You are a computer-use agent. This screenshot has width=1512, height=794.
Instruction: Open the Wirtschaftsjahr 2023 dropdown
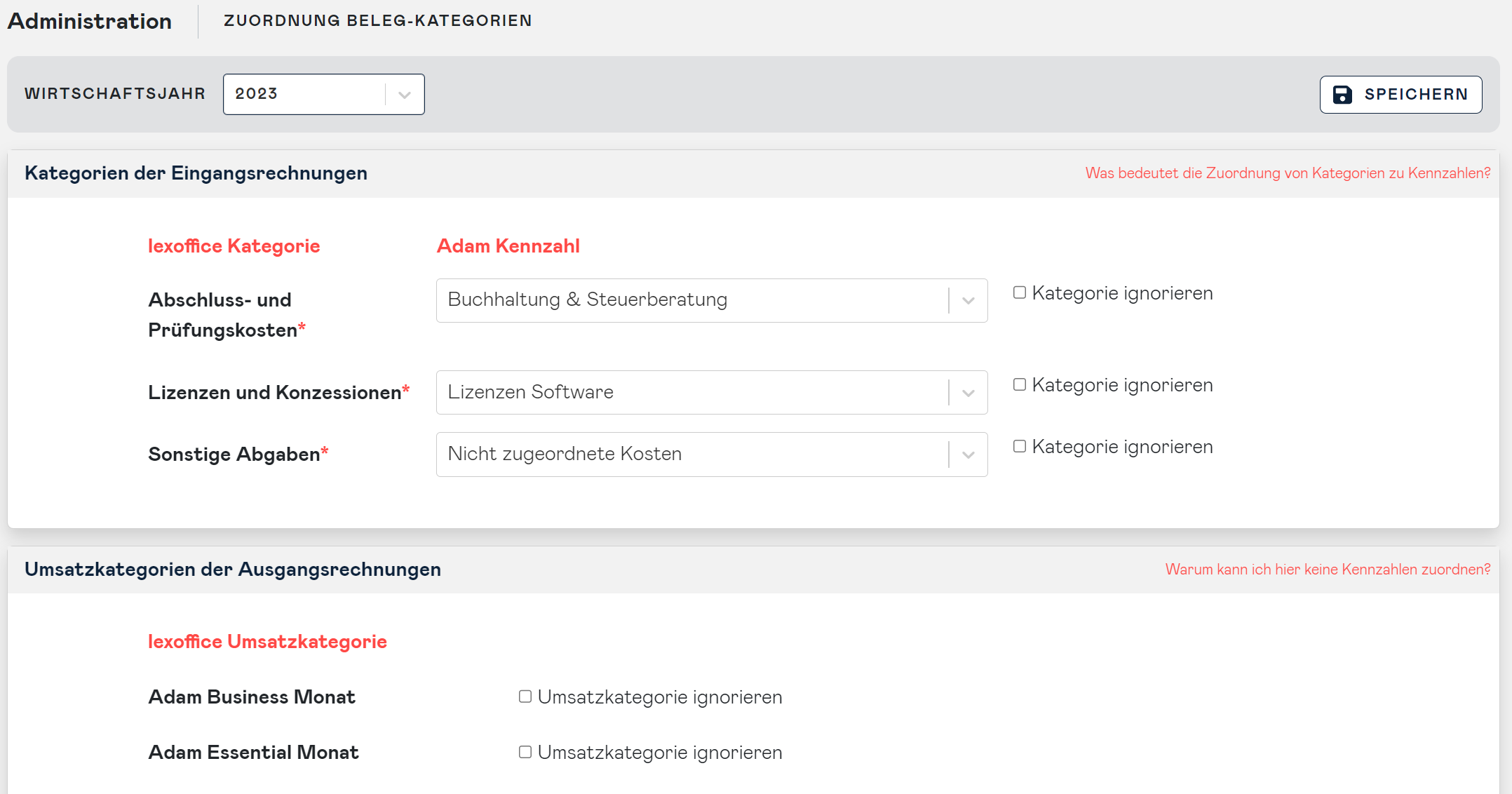point(323,94)
